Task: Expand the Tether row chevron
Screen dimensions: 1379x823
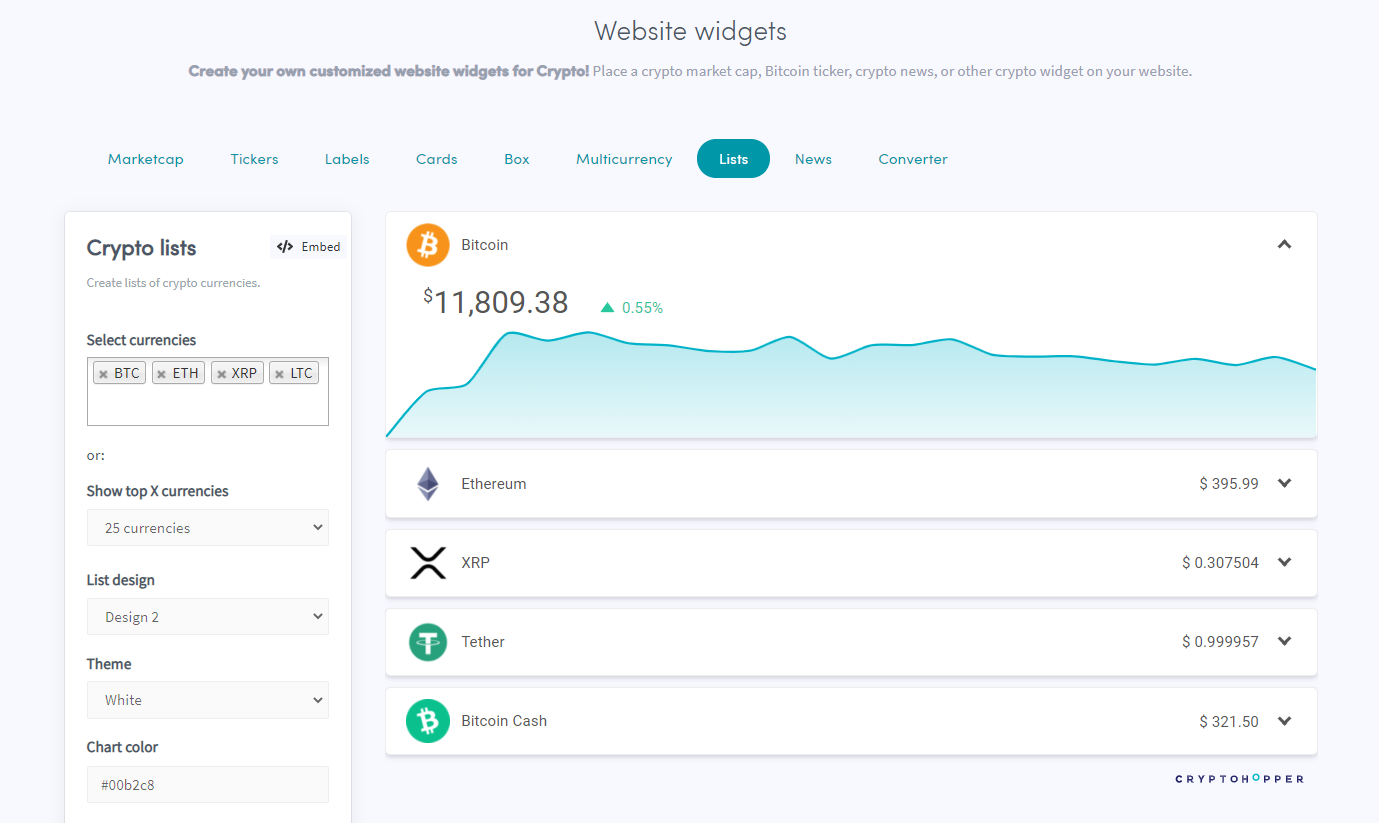Action: coord(1285,641)
